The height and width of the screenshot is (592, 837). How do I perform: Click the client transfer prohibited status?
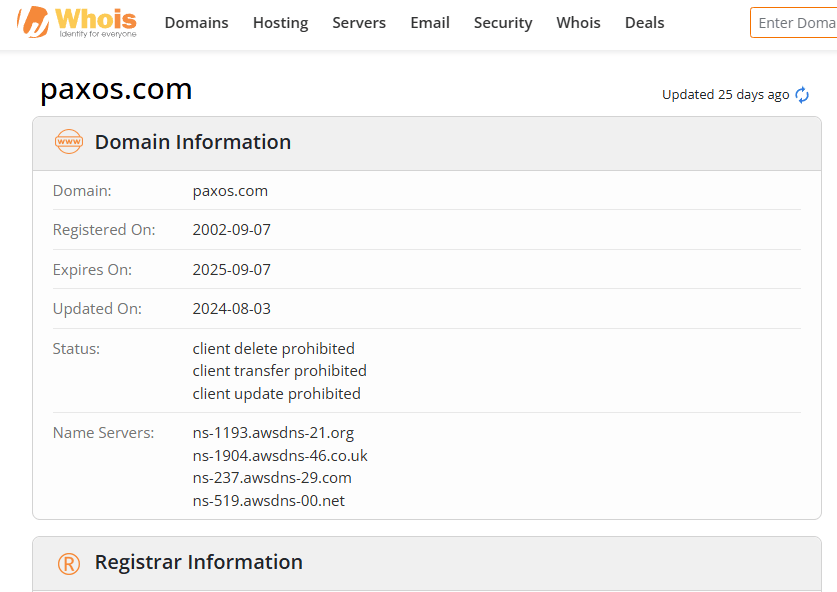click(x=280, y=370)
